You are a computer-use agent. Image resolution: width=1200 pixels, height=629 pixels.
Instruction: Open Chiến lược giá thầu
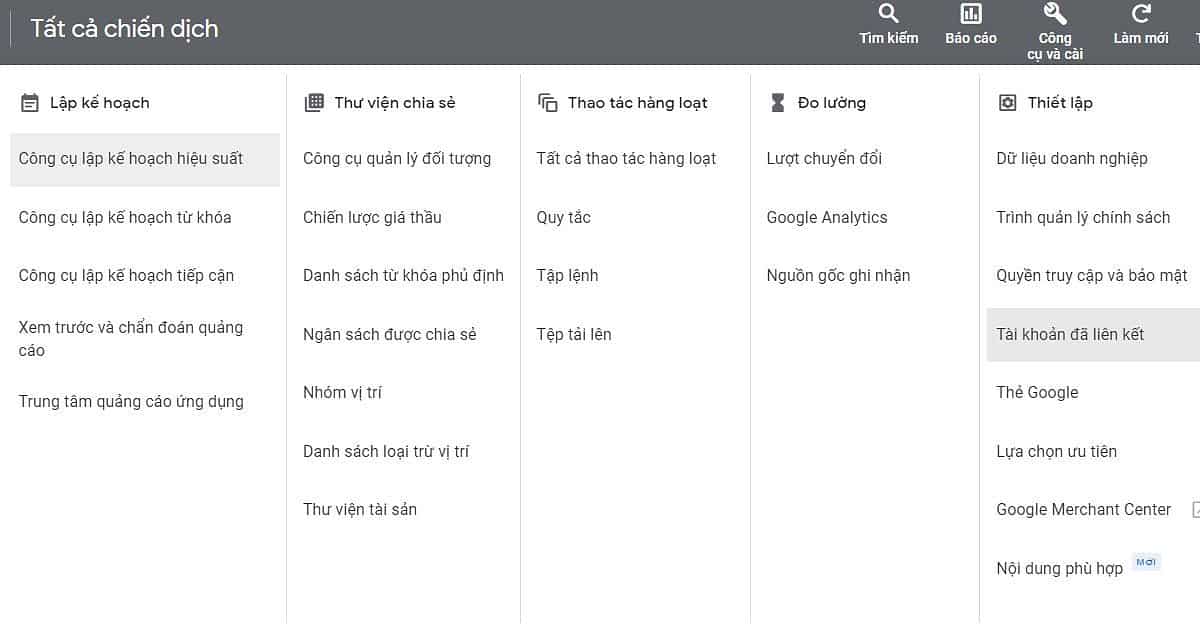point(372,217)
